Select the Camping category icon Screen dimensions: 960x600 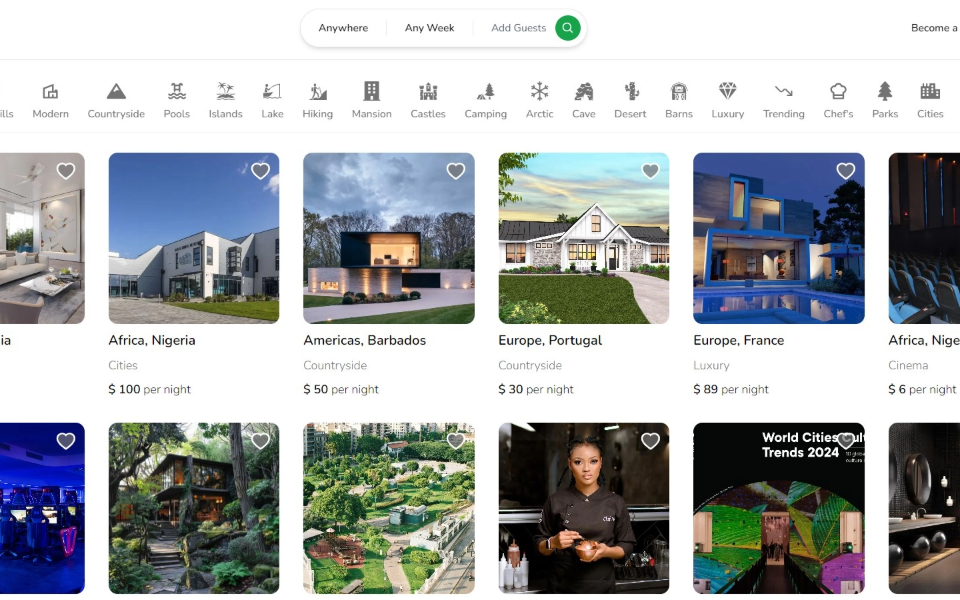point(485,99)
